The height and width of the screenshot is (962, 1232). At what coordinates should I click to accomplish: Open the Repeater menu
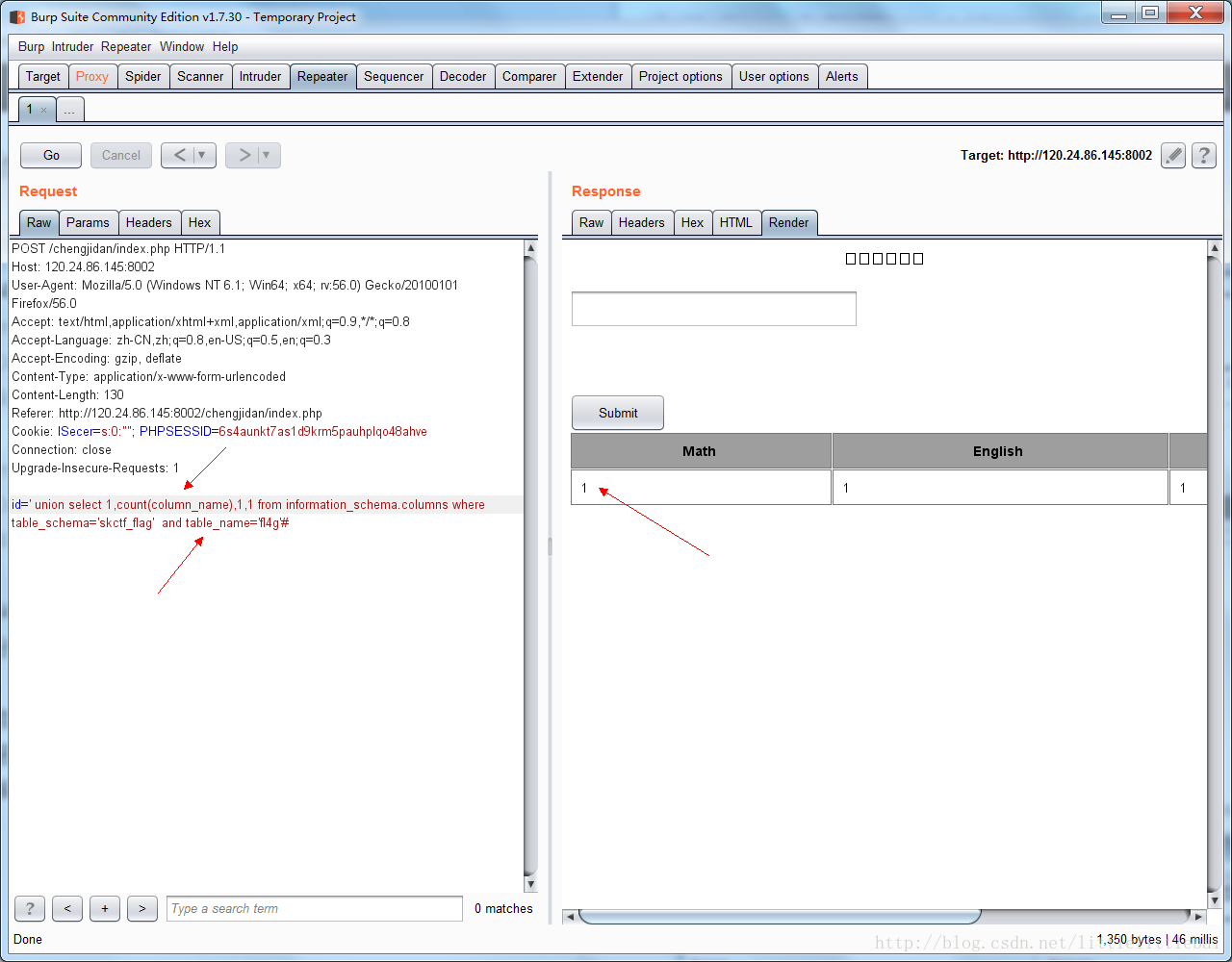126,46
